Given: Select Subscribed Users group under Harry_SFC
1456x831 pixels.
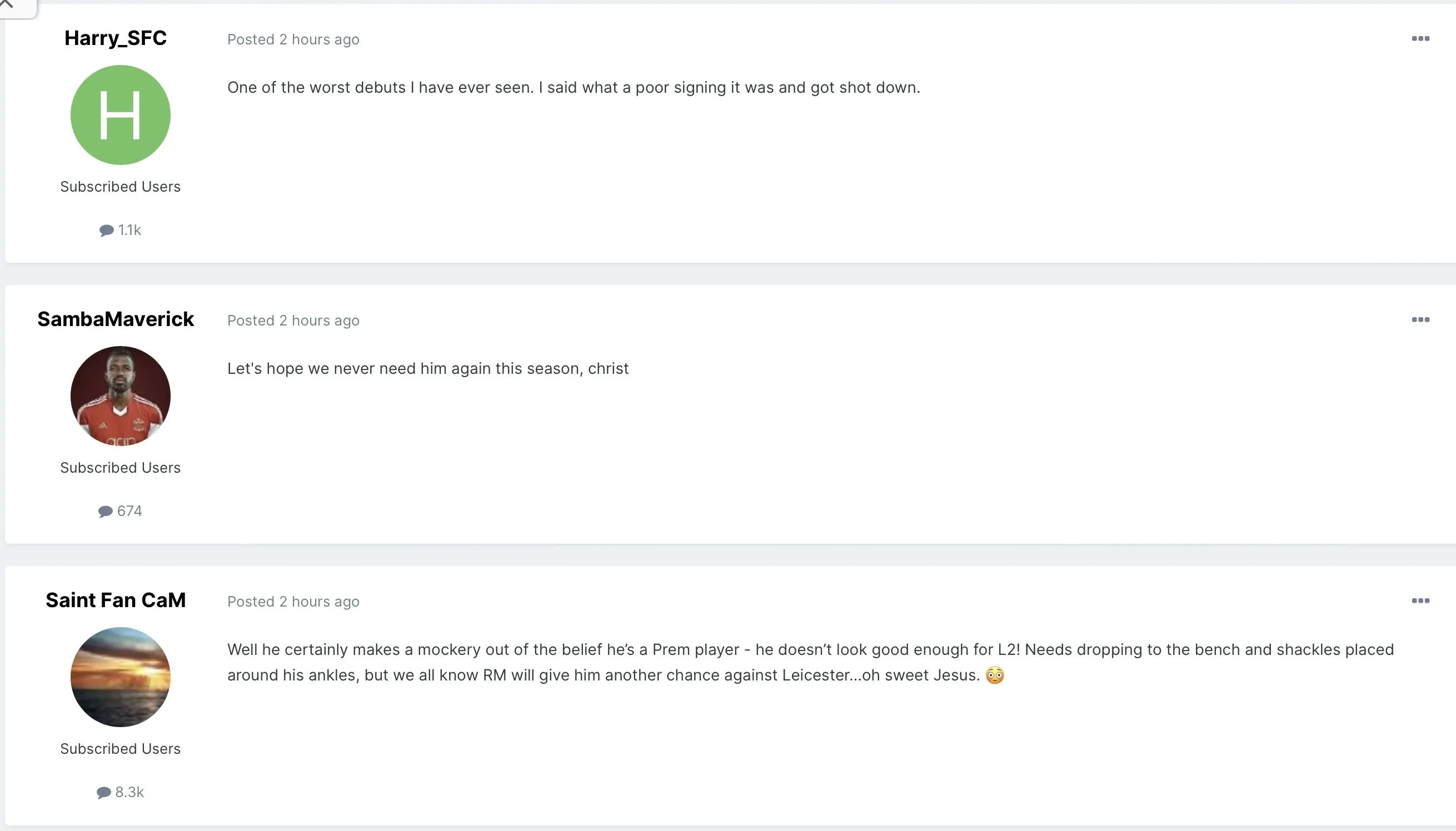Looking at the screenshot, I should (120, 187).
